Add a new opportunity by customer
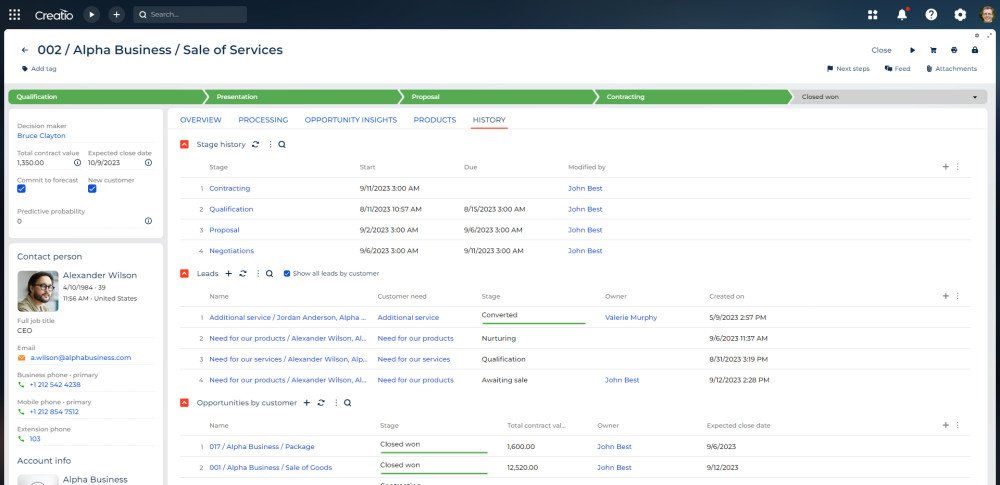This screenshot has width=1000, height=485. pos(306,403)
